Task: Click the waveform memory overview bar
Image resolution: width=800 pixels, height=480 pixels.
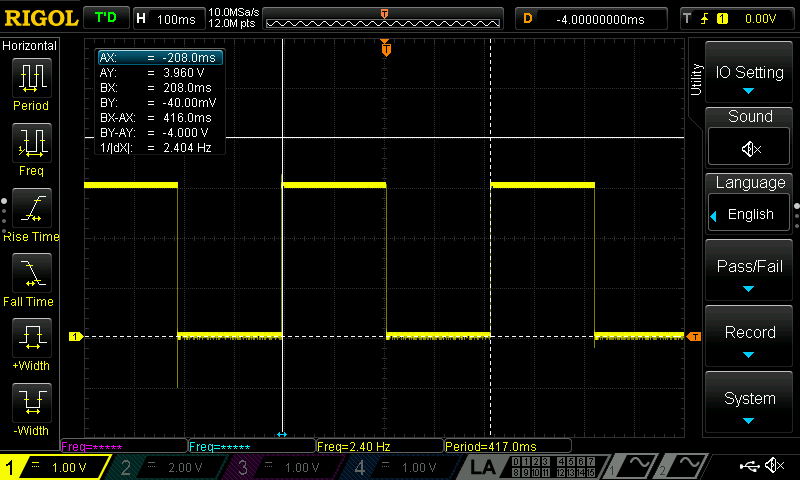Action: 383,20
